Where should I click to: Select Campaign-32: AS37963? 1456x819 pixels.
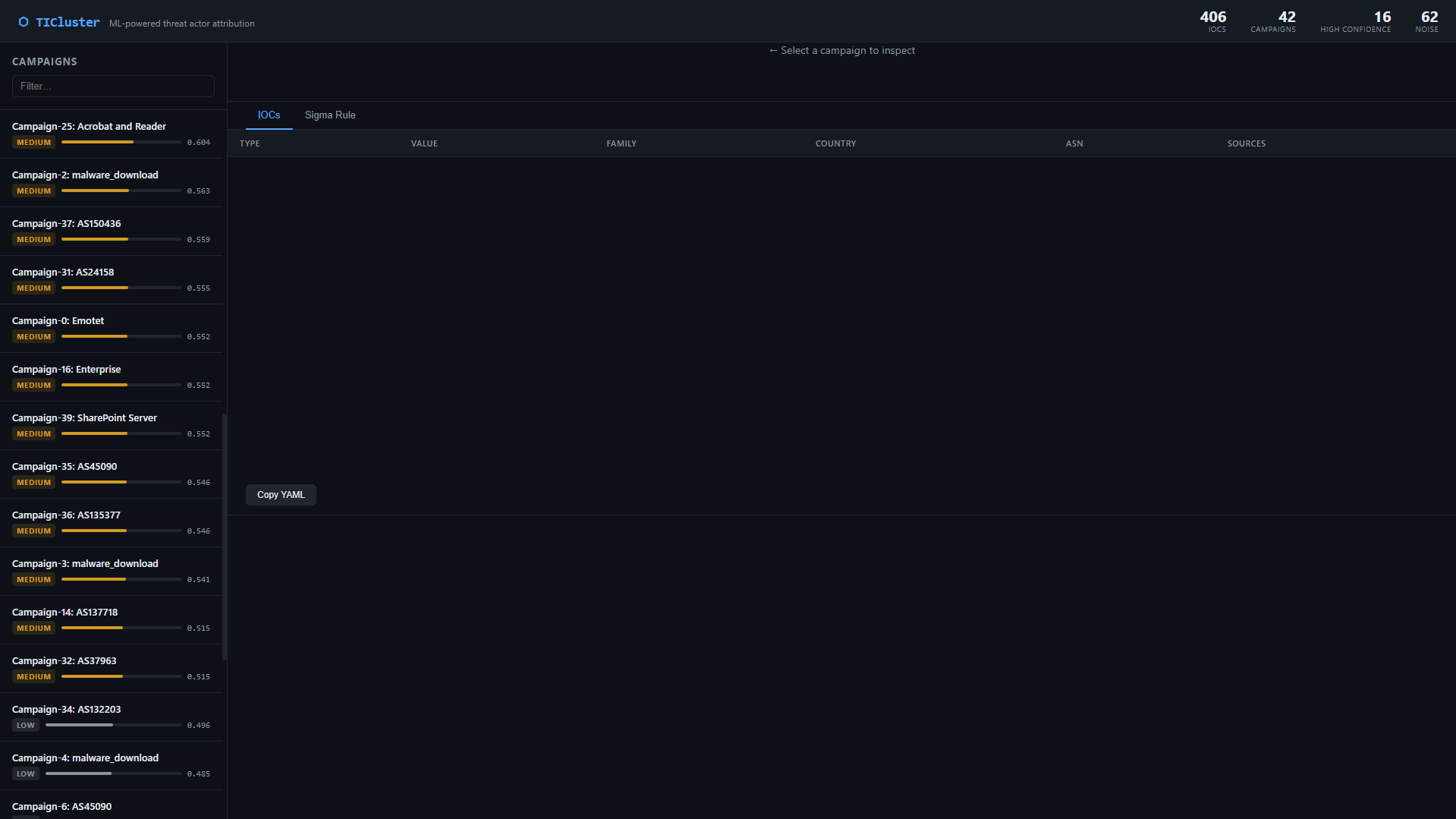(111, 669)
